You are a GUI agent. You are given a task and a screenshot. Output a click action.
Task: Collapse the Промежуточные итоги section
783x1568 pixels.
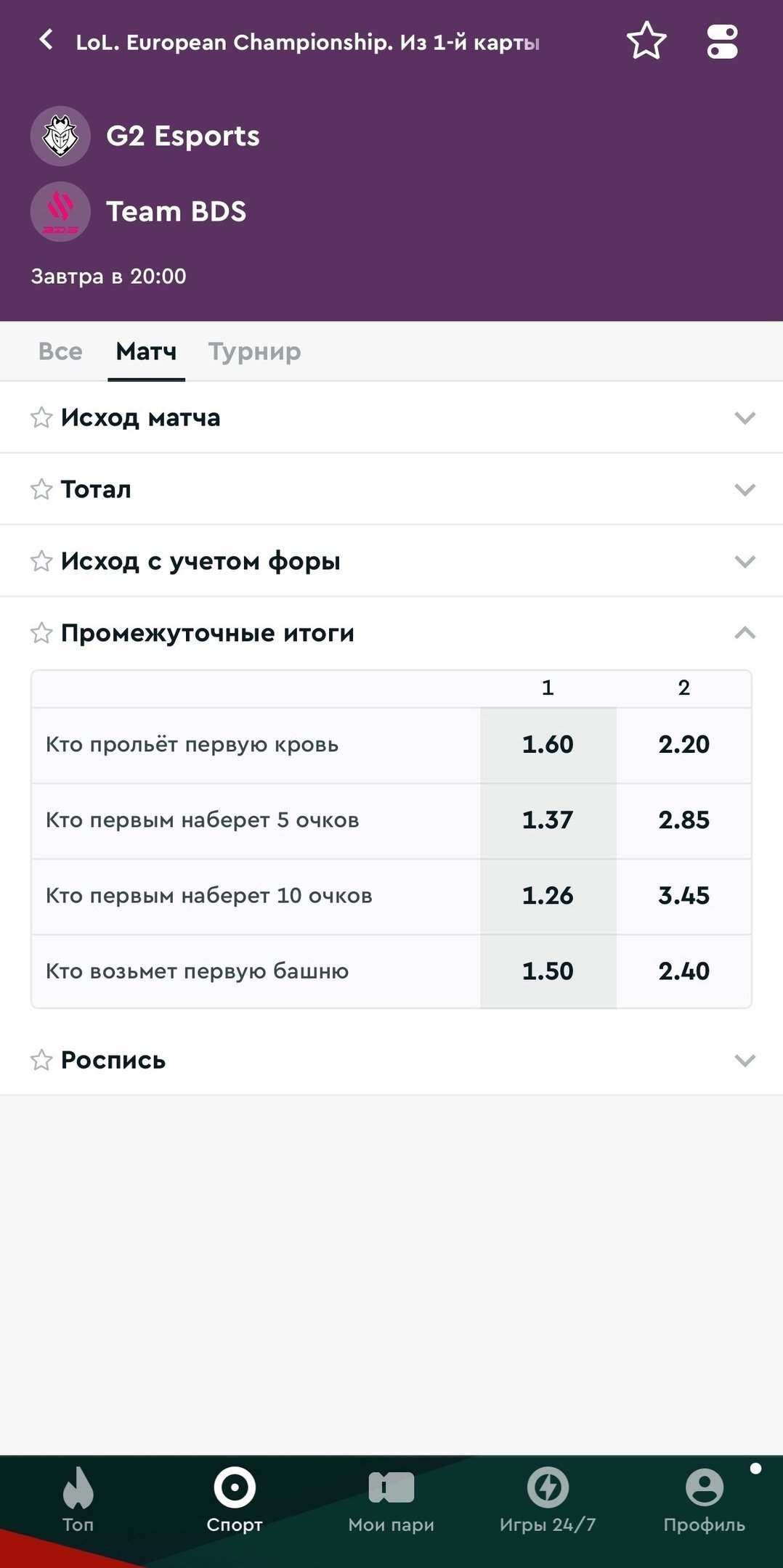pyautogui.click(x=745, y=633)
